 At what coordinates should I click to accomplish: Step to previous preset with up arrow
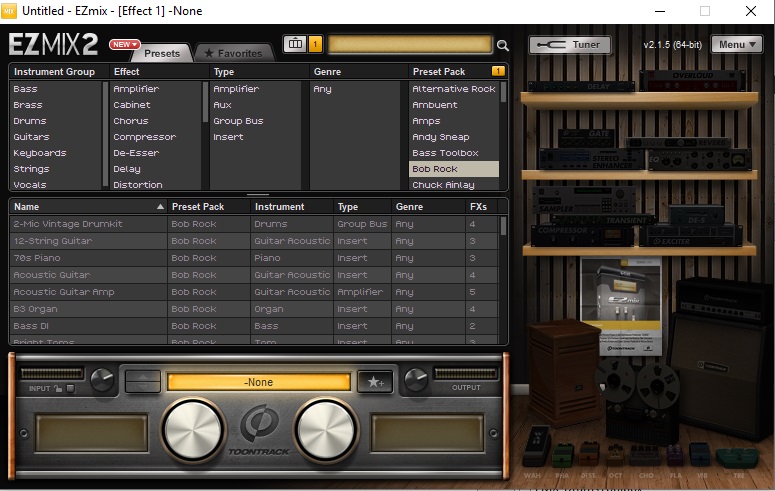[143, 376]
